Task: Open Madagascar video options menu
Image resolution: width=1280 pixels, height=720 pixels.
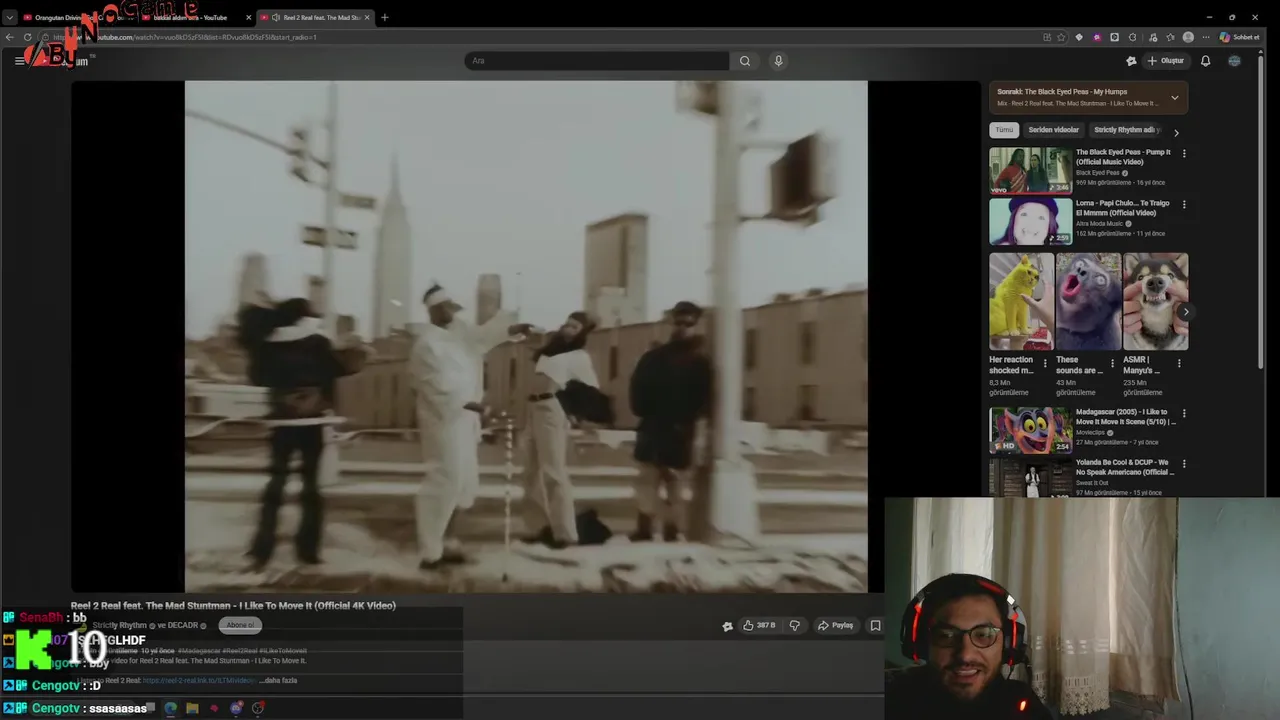Action: point(1184,413)
